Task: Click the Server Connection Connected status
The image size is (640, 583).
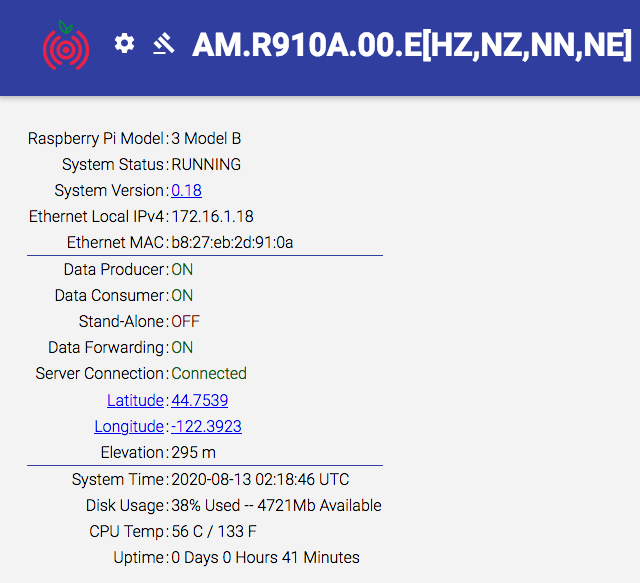Action: [x=209, y=374]
